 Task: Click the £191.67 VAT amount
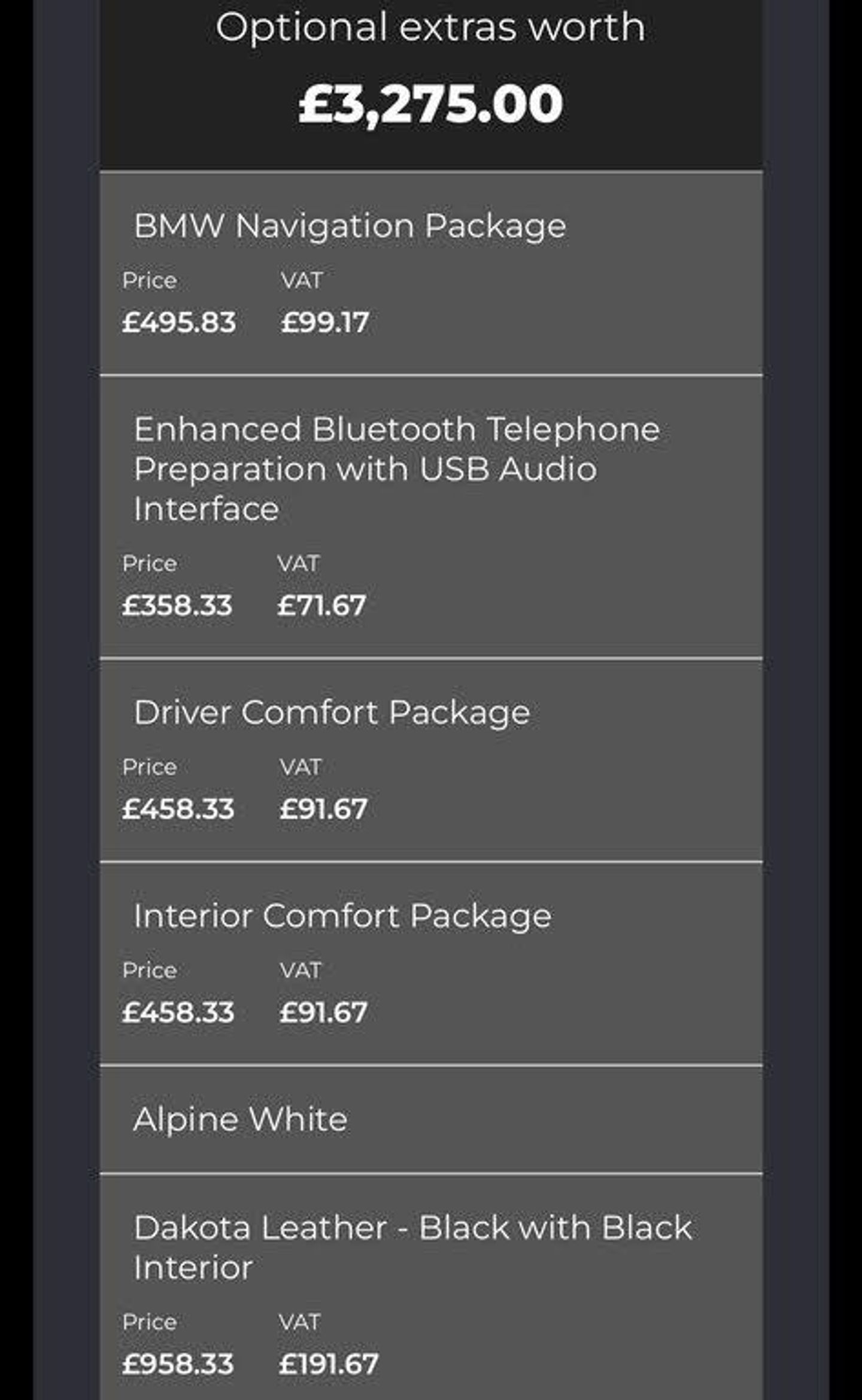[329, 1363]
